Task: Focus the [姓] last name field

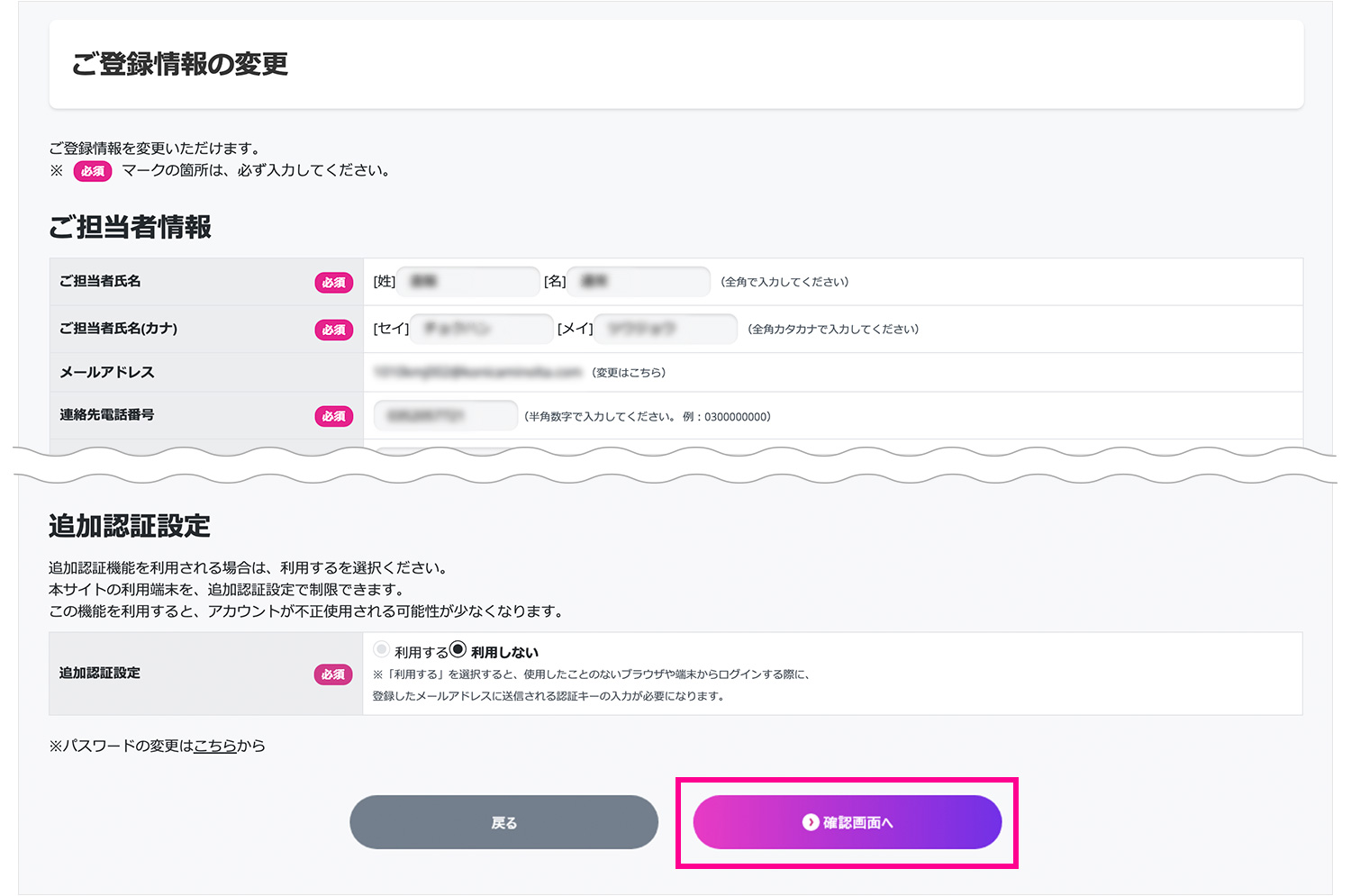Action: [468, 282]
